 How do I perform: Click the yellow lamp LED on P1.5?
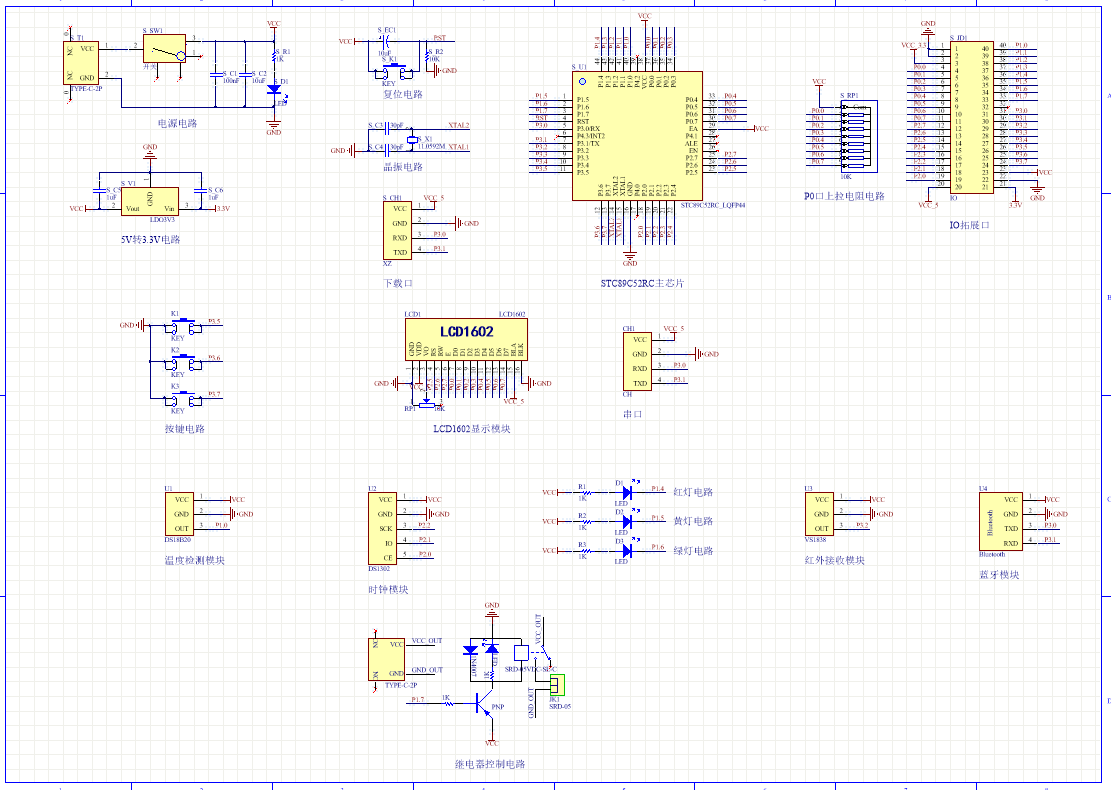click(x=626, y=521)
